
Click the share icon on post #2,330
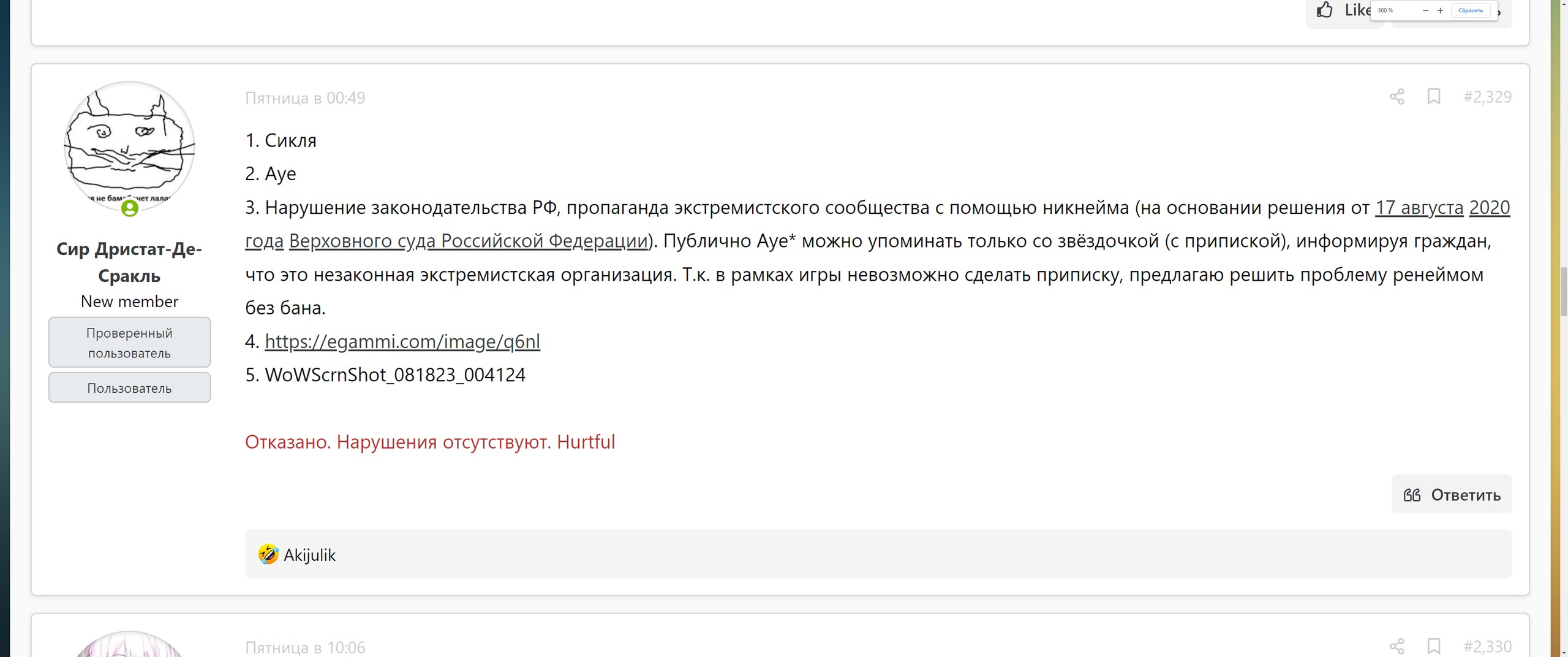click(x=1396, y=646)
